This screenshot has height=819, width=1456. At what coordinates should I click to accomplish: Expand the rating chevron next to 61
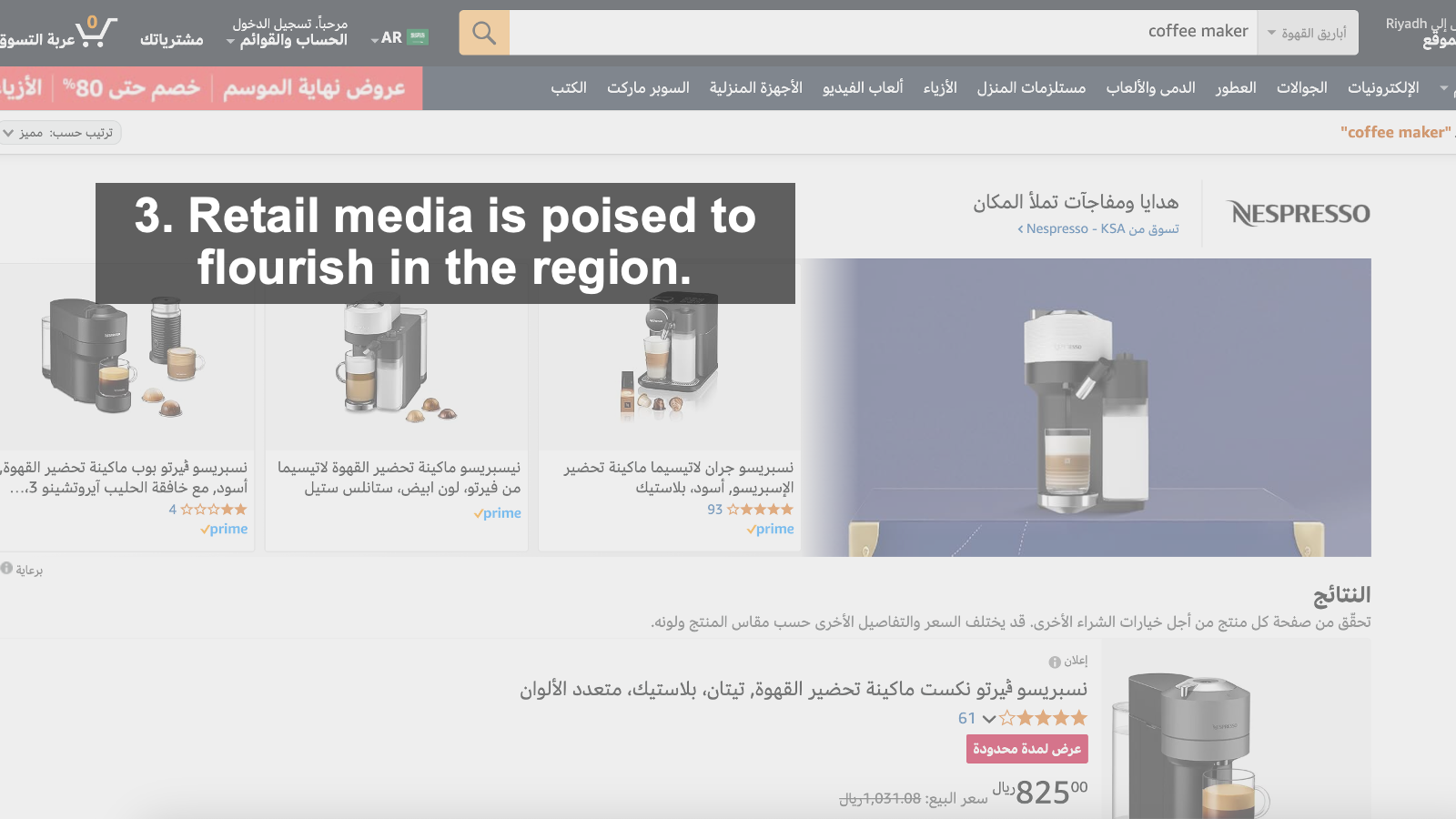pyautogui.click(x=989, y=719)
